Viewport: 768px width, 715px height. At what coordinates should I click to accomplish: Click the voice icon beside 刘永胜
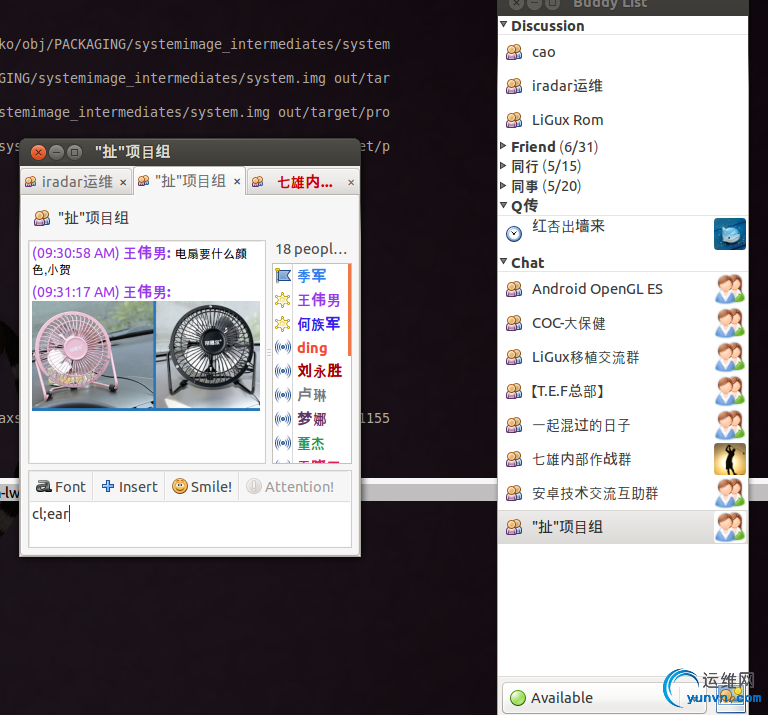pyautogui.click(x=283, y=371)
